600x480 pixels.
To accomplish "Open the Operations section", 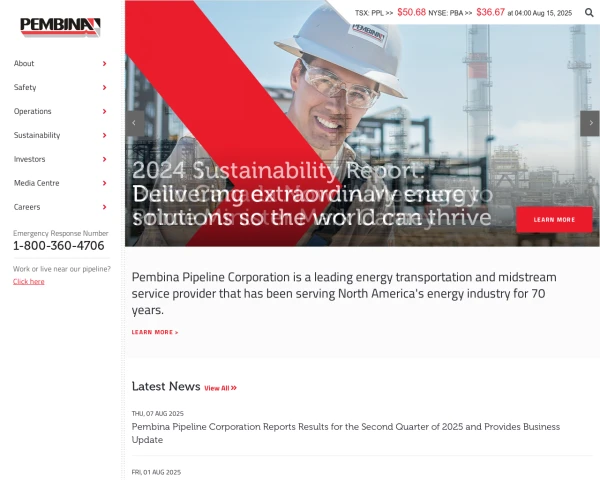I will click(33, 111).
